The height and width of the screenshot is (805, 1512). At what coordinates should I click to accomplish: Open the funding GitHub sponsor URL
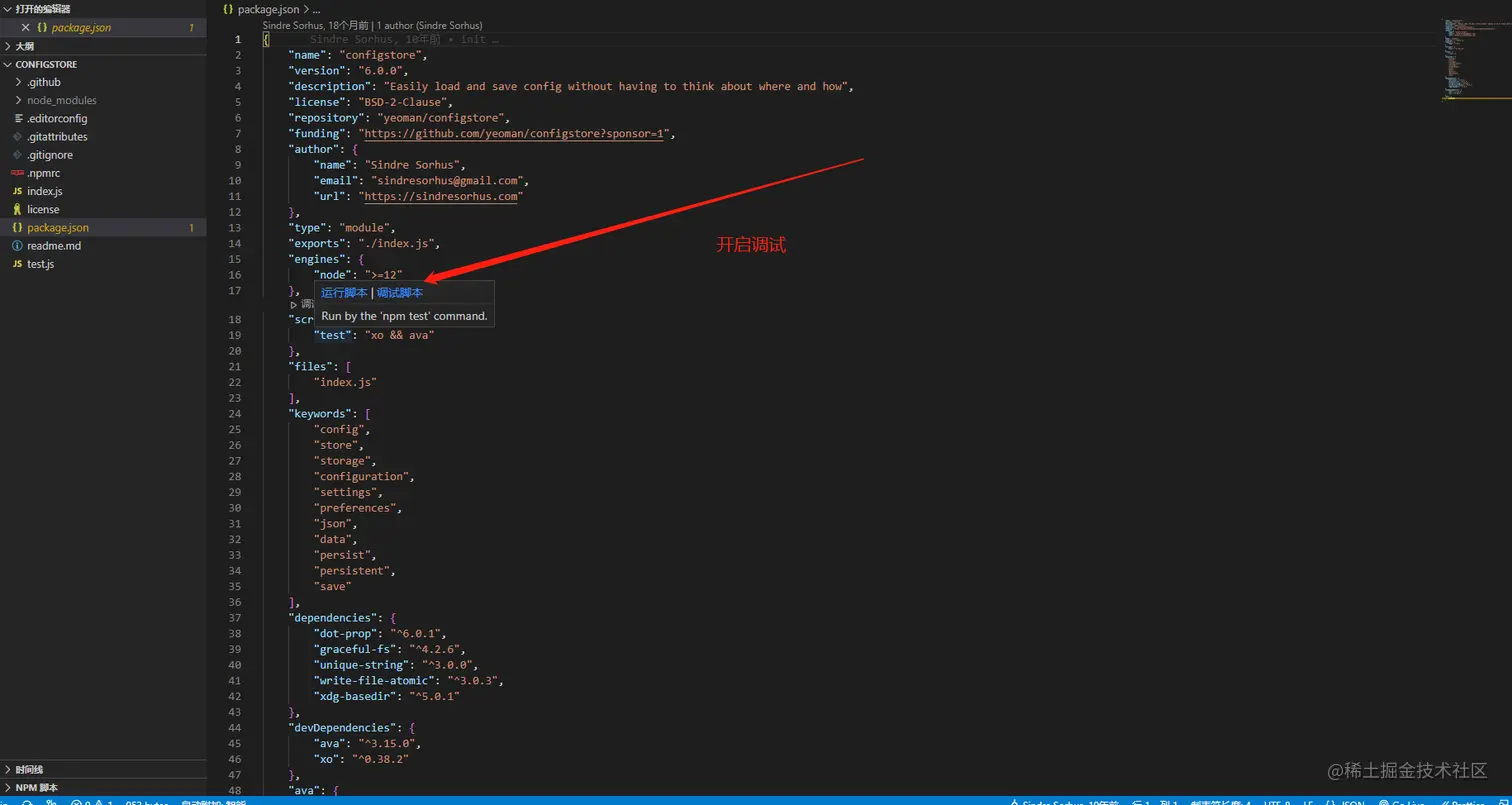click(515, 134)
